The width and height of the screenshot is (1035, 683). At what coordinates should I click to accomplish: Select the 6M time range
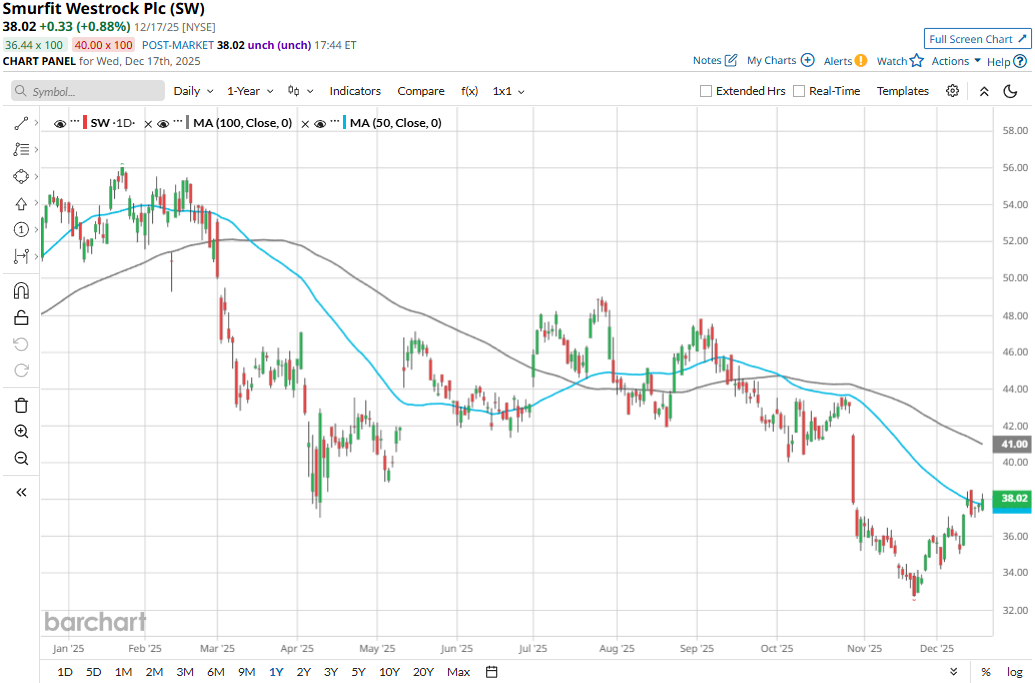pyautogui.click(x=216, y=671)
